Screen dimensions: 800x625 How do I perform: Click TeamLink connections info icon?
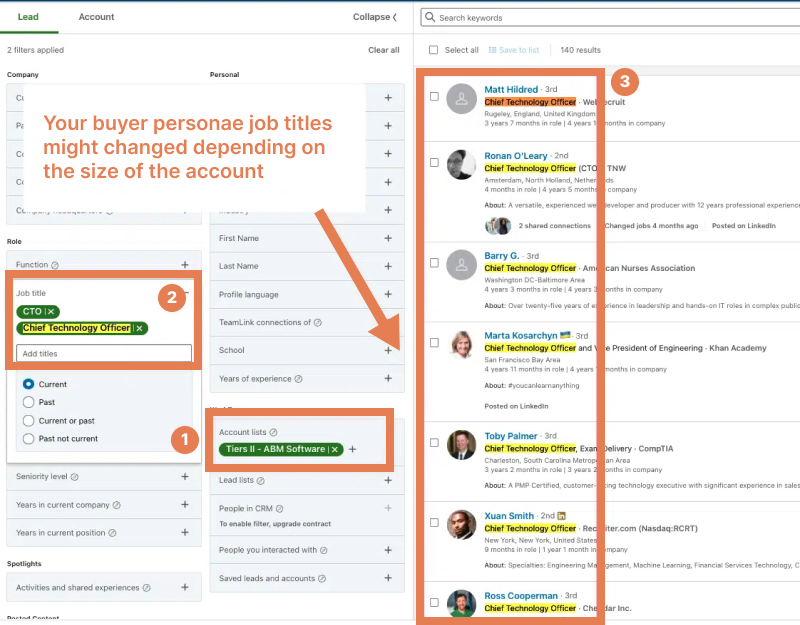click(317, 322)
